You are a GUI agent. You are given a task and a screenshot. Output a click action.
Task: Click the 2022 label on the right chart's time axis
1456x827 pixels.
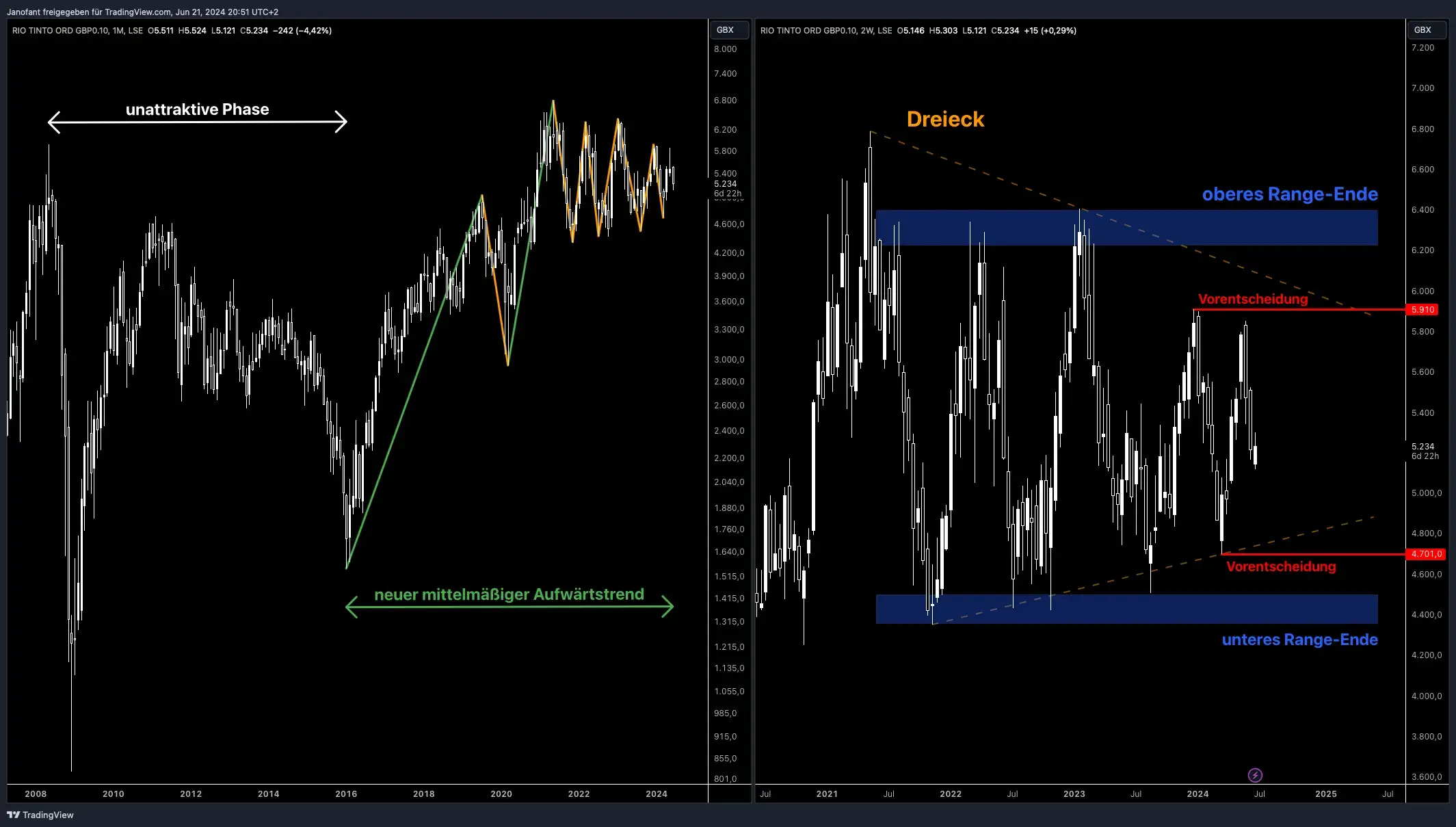[951, 794]
